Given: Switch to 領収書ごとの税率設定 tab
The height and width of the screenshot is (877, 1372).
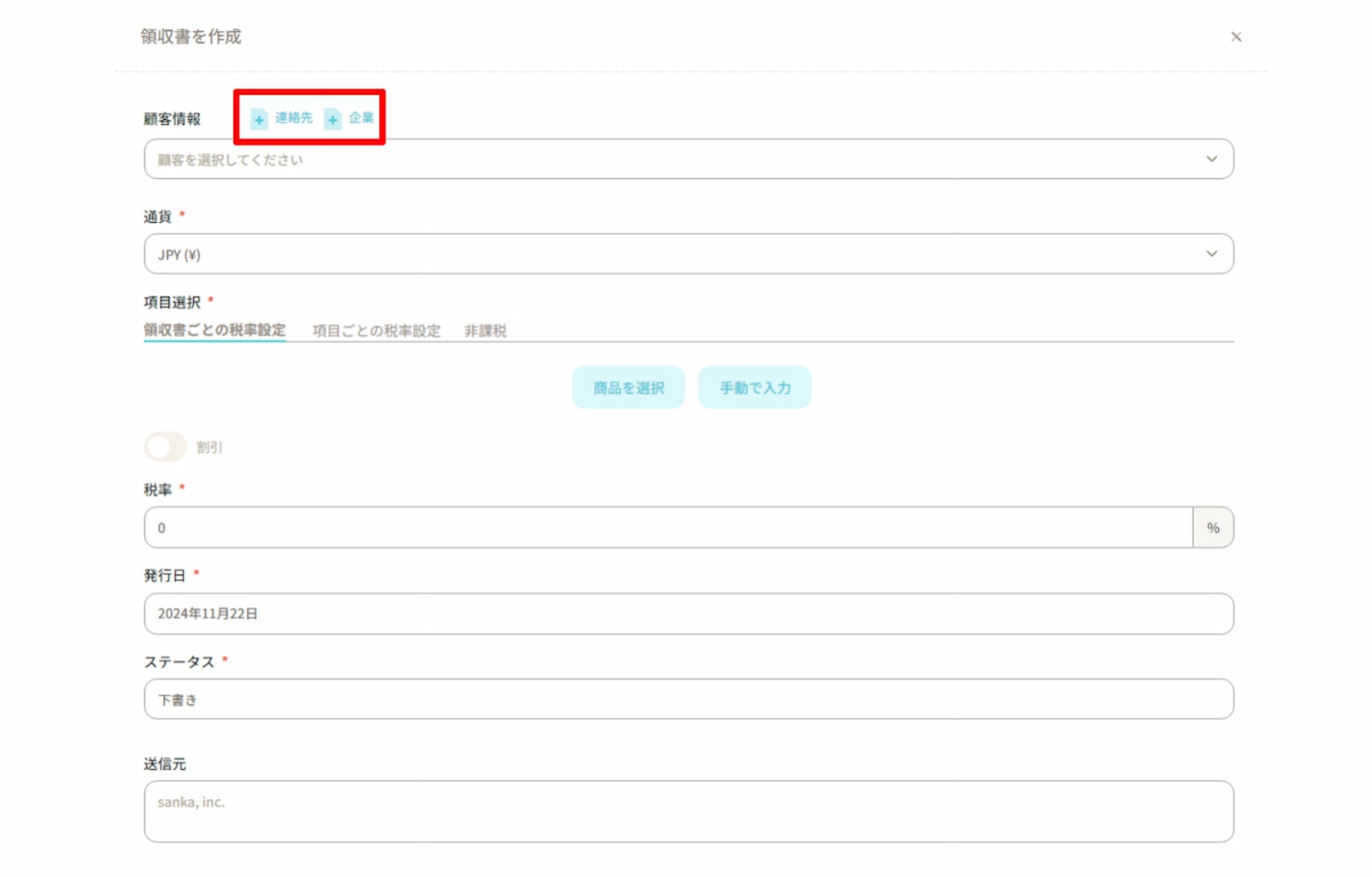Looking at the screenshot, I should 215,330.
